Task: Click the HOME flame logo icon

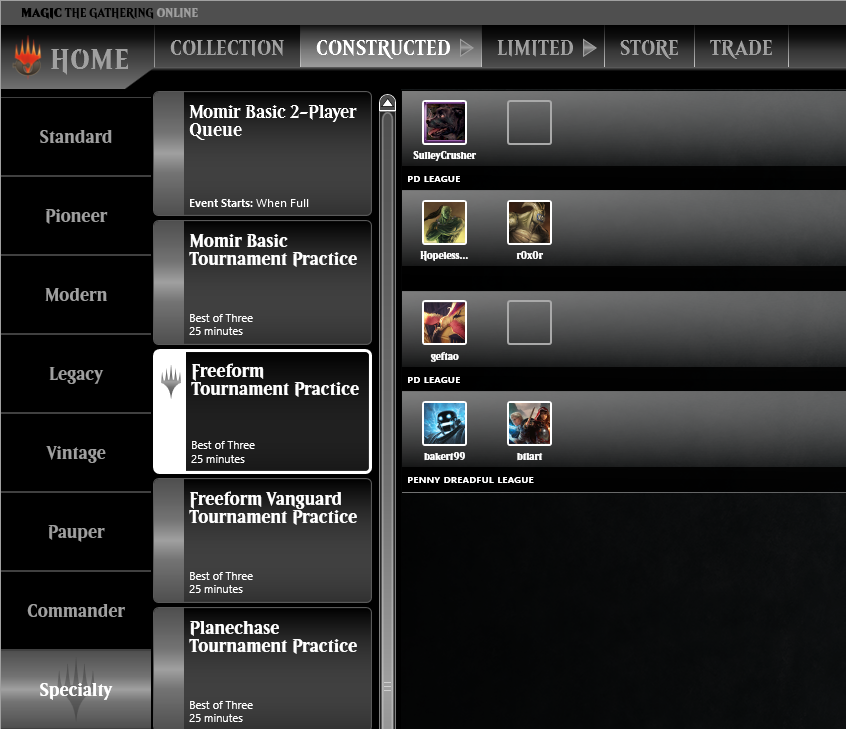Action: point(27,56)
